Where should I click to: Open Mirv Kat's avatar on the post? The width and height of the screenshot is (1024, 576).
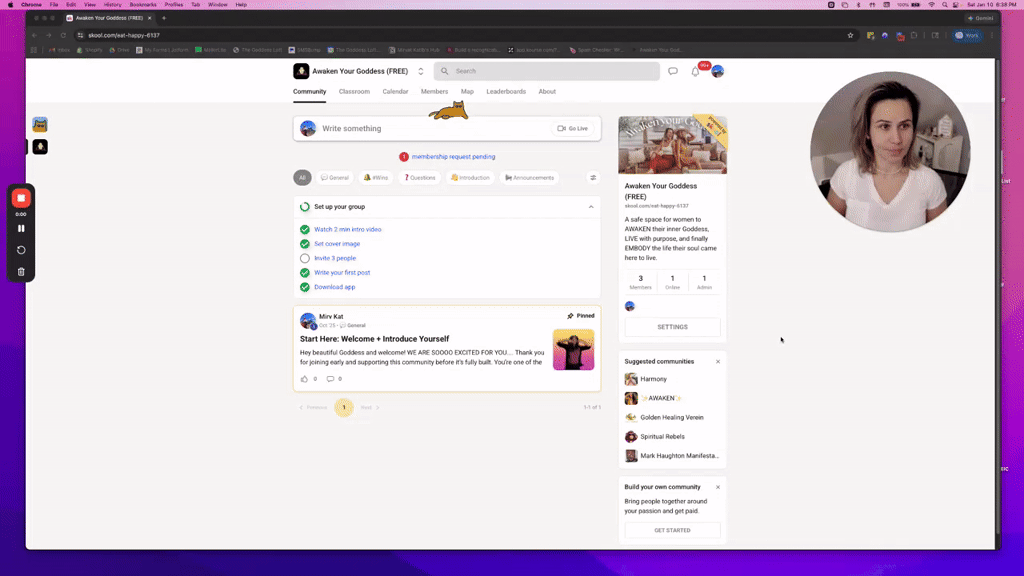pyautogui.click(x=308, y=321)
